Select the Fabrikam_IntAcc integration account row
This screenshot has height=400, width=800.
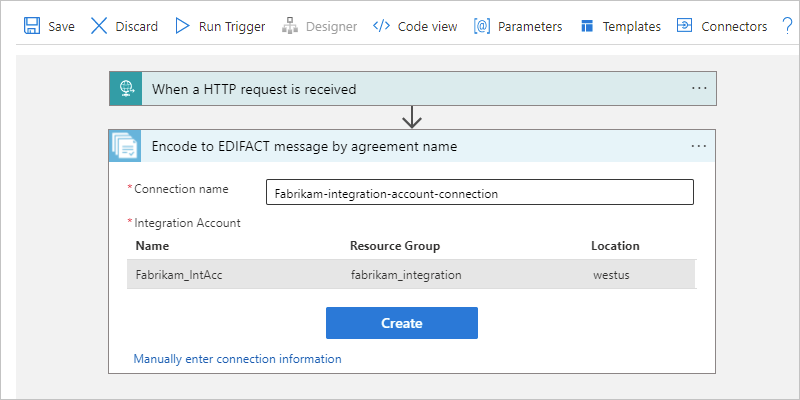pos(411,273)
